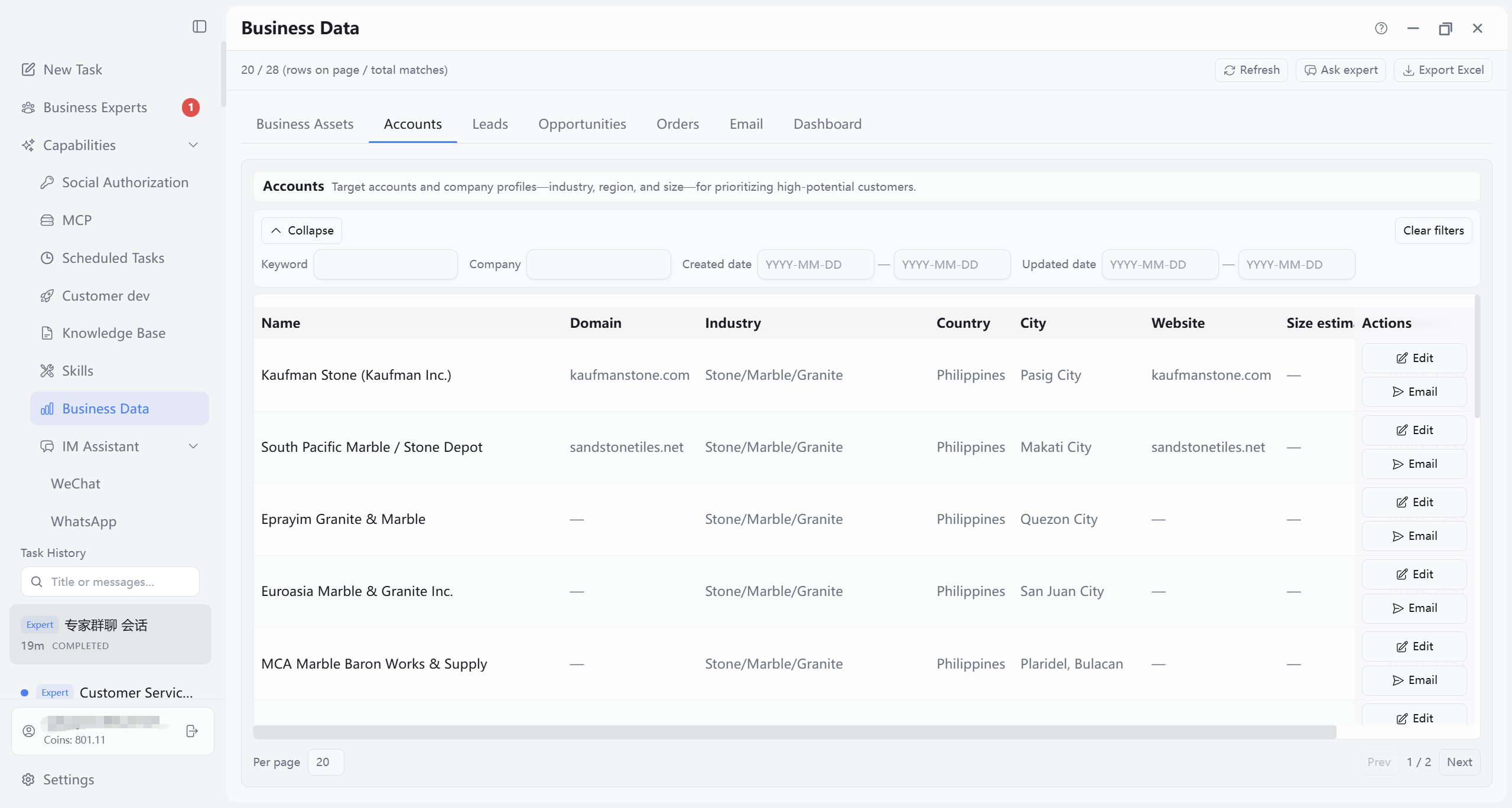Switch to the Opportunities tab
The width and height of the screenshot is (1512, 808).
[582, 124]
